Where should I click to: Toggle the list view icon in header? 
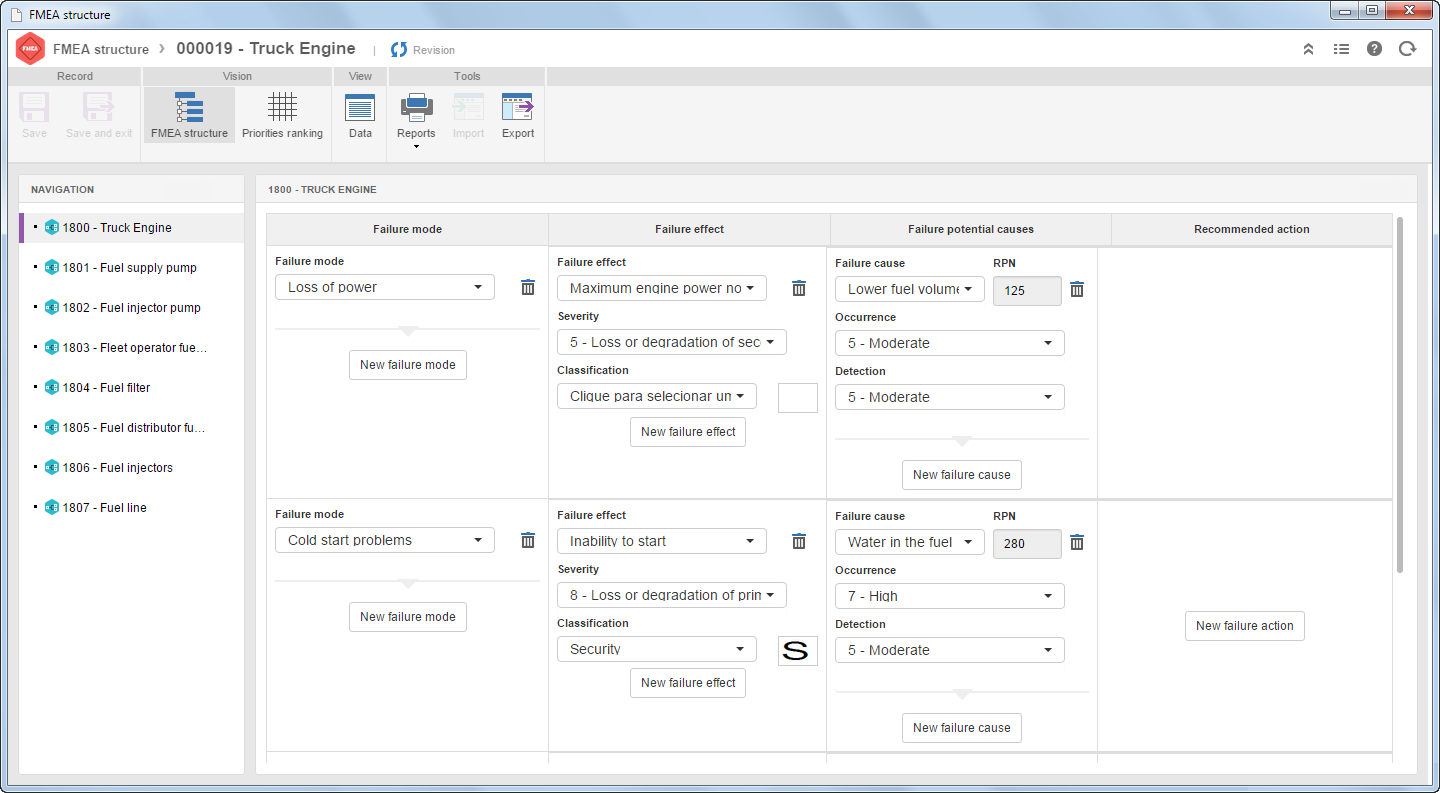tap(1341, 48)
